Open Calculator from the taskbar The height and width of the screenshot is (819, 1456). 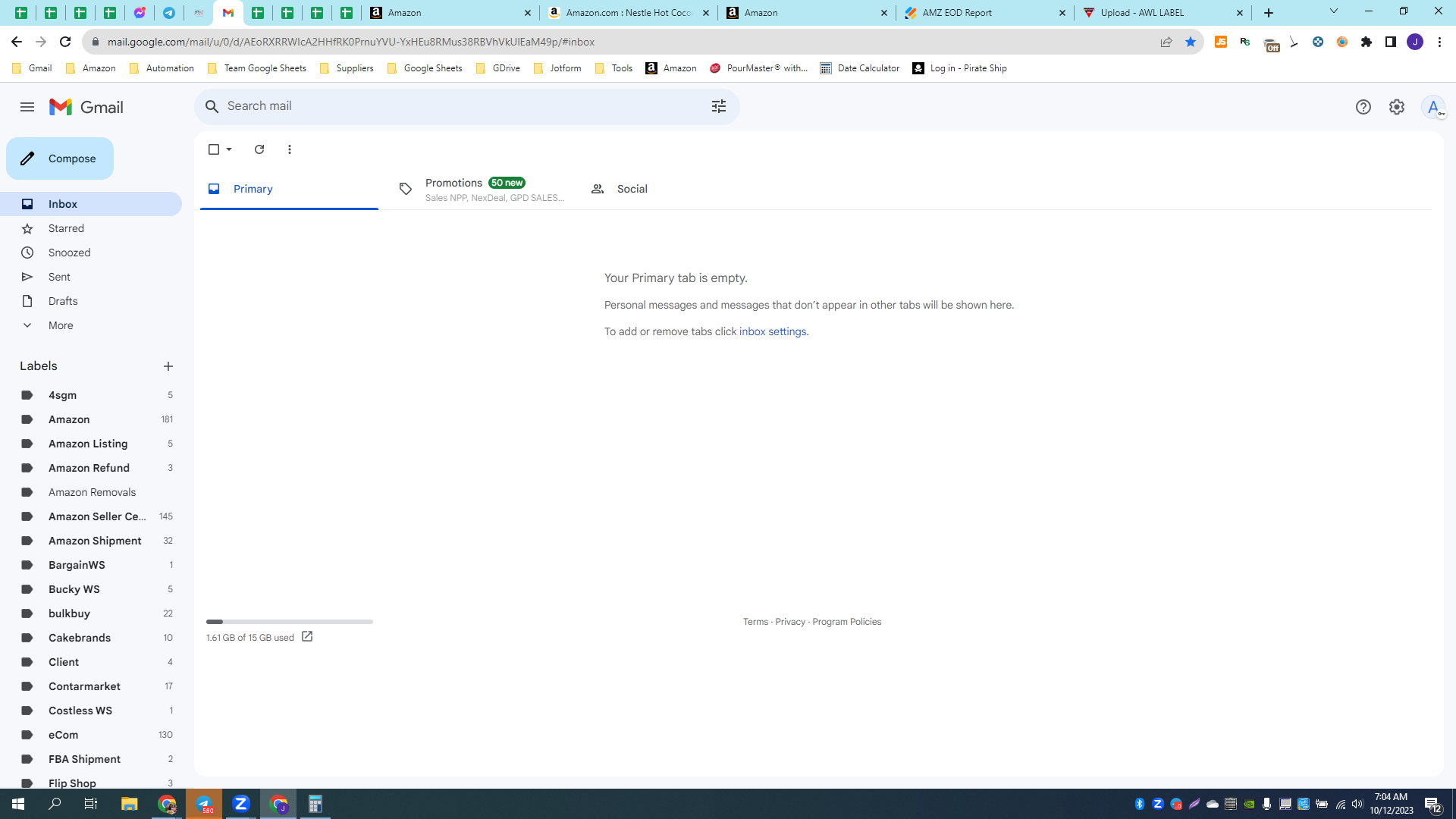coord(315,804)
